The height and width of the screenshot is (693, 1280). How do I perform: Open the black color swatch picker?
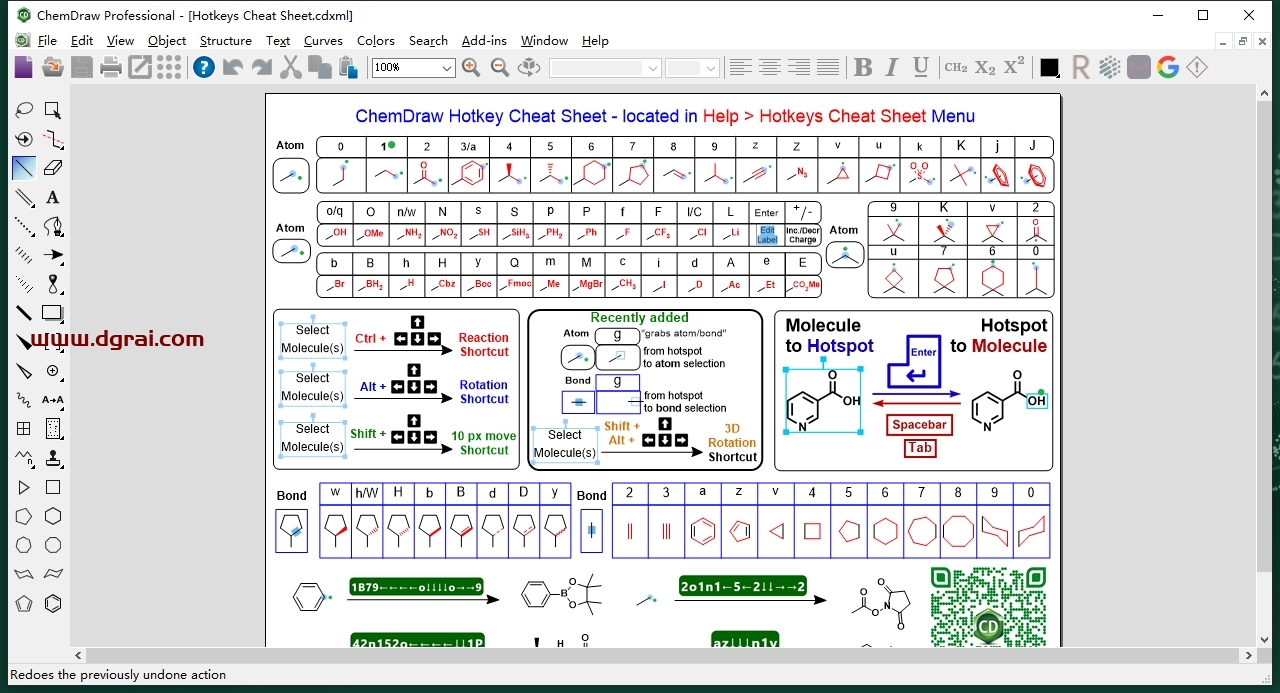[1049, 67]
